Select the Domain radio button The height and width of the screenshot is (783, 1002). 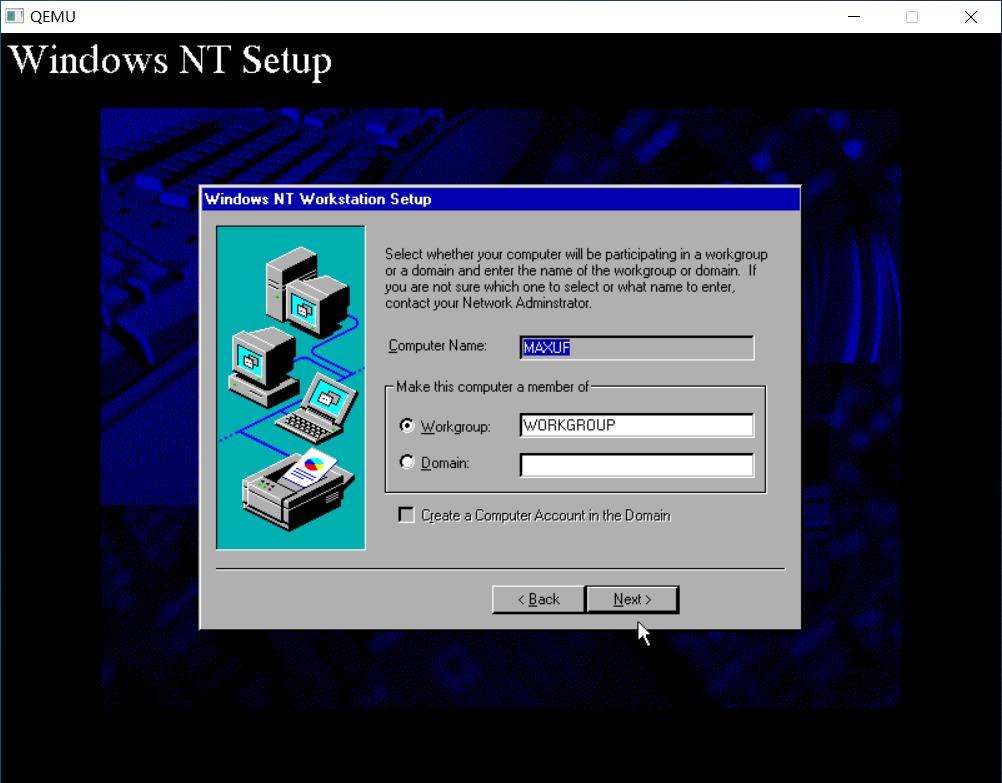pos(407,460)
